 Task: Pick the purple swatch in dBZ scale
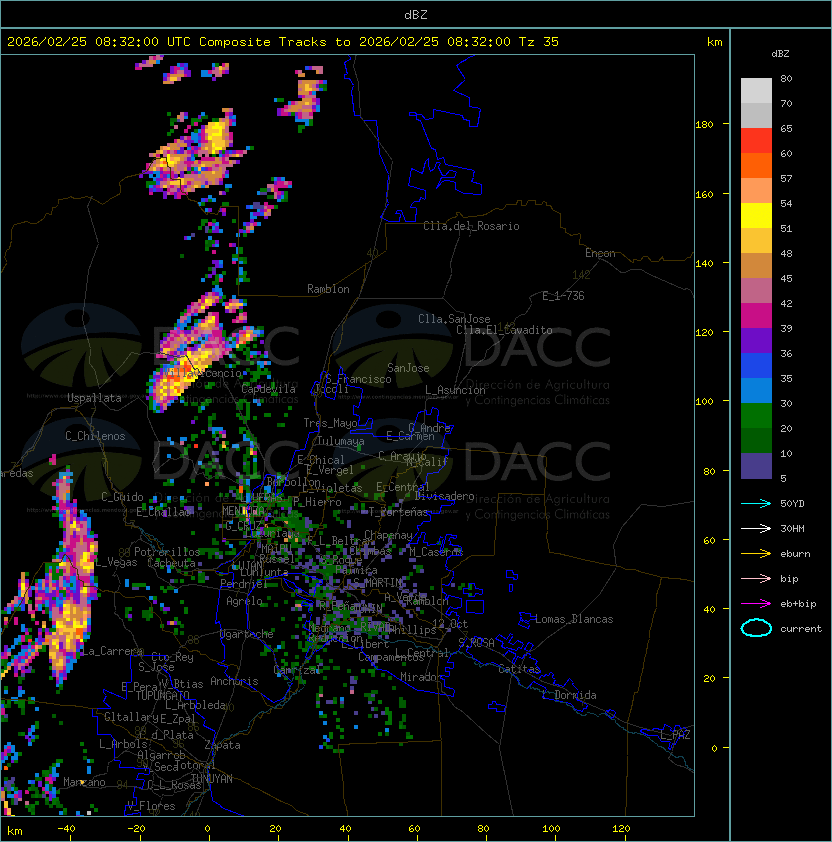click(x=756, y=341)
